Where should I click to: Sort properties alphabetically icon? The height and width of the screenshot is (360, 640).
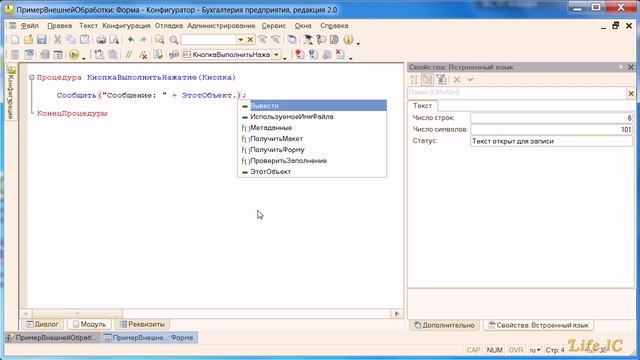pos(414,80)
